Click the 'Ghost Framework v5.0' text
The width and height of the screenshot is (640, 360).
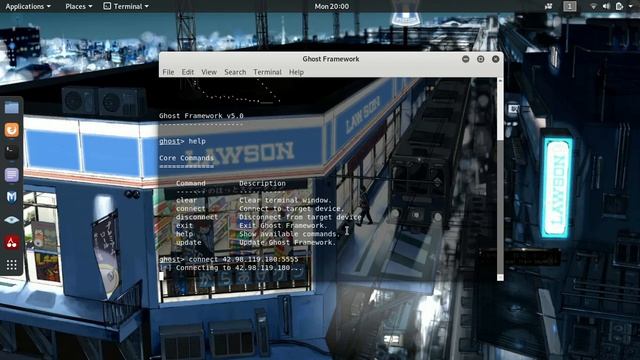point(201,116)
